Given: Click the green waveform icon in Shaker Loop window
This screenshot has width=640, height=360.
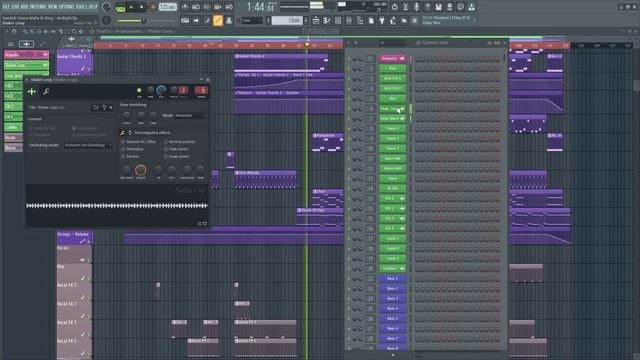Looking at the screenshot, I should point(31,92).
